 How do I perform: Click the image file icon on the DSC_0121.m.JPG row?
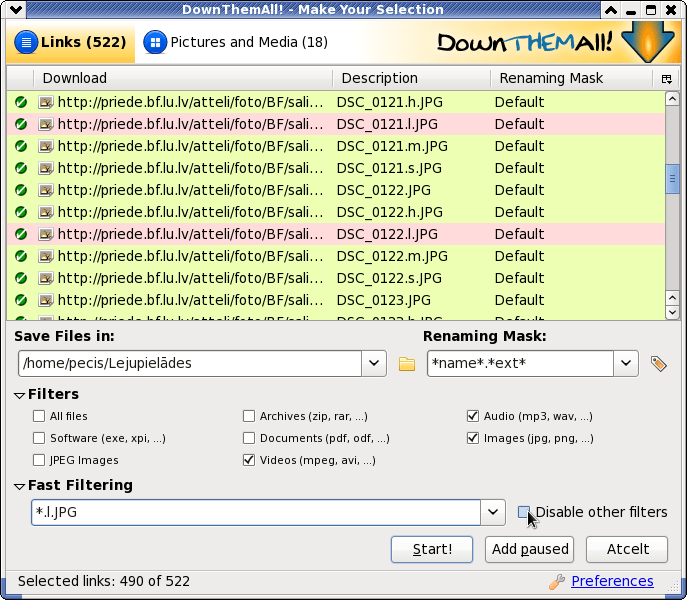click(x=46, y=146)
